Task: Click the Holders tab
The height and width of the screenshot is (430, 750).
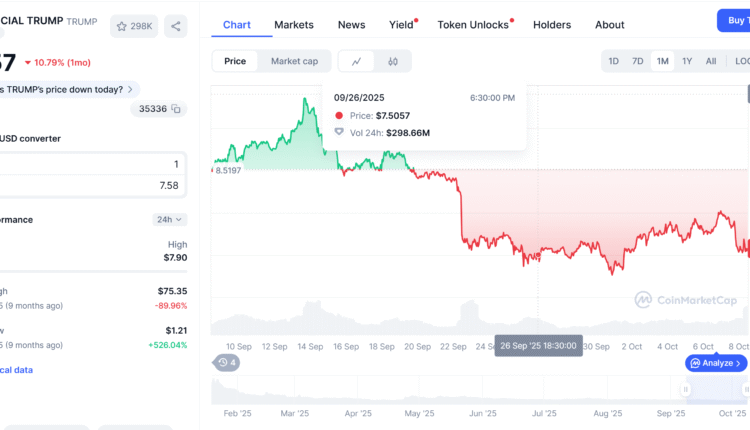Action: click(552, 24)
